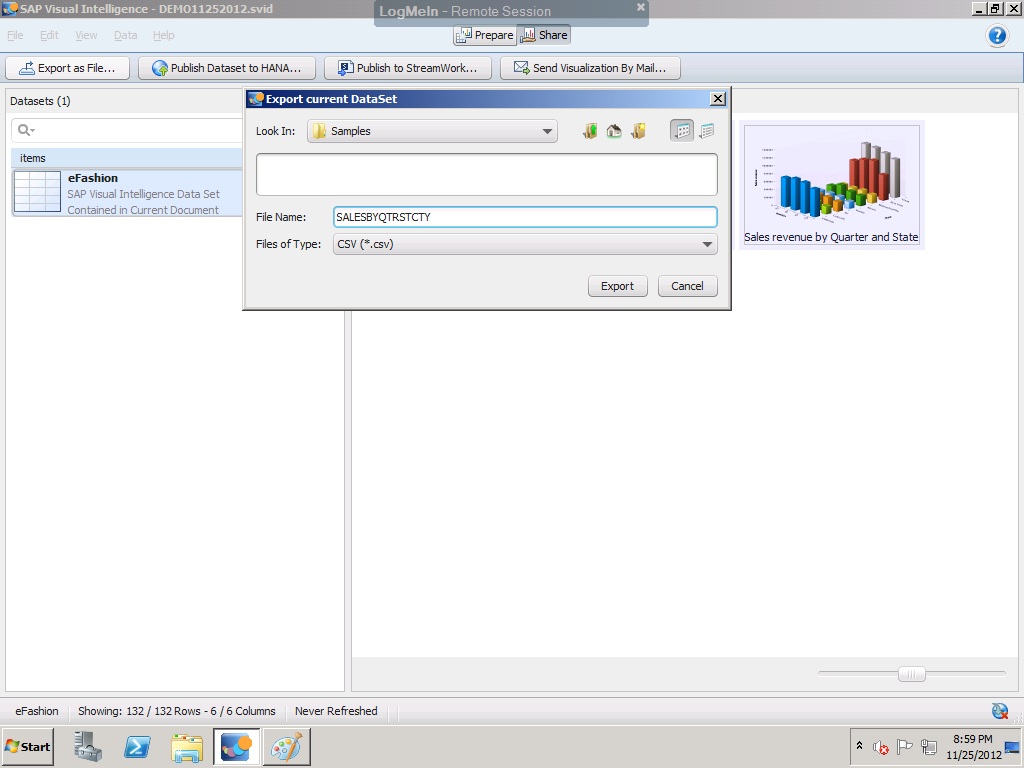Select the eFashion dataset table icon
The image size is (1024, 768).
pyautogui.click(x=37, y=191)
